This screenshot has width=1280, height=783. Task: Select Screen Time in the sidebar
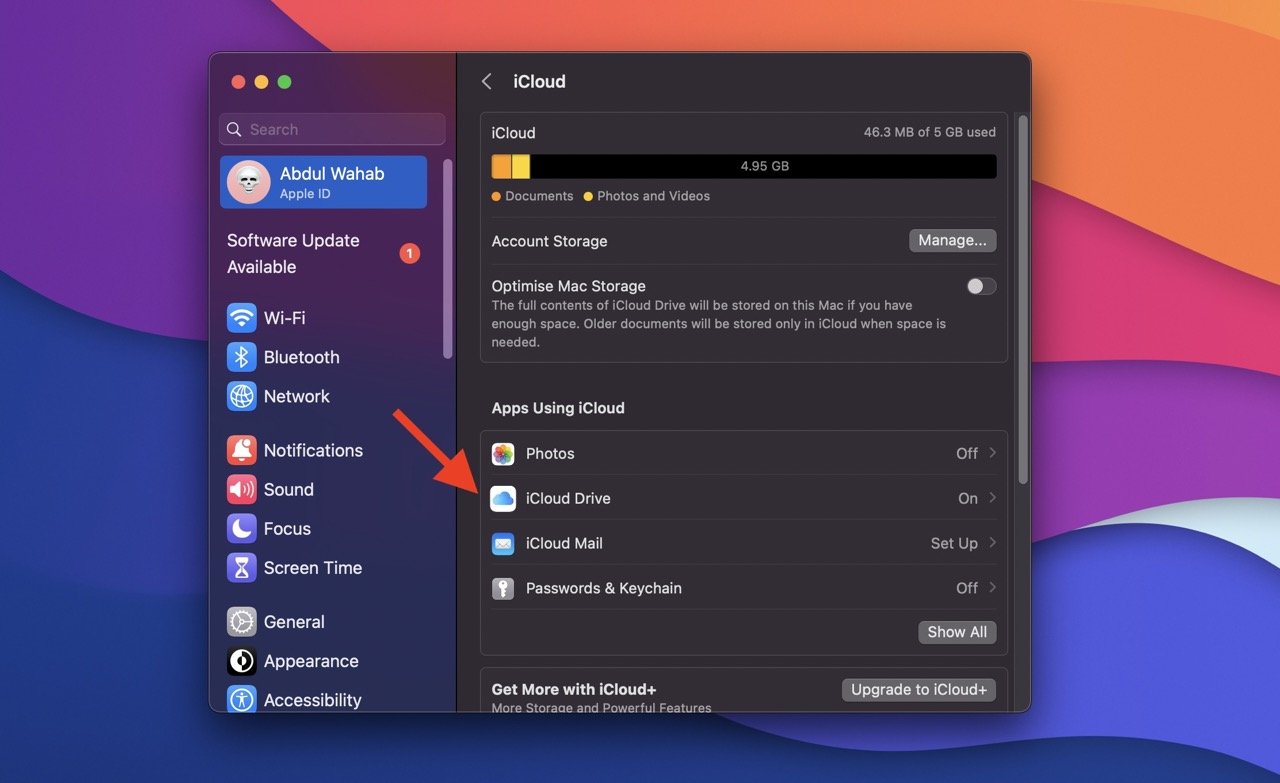[x=323, y=568]
